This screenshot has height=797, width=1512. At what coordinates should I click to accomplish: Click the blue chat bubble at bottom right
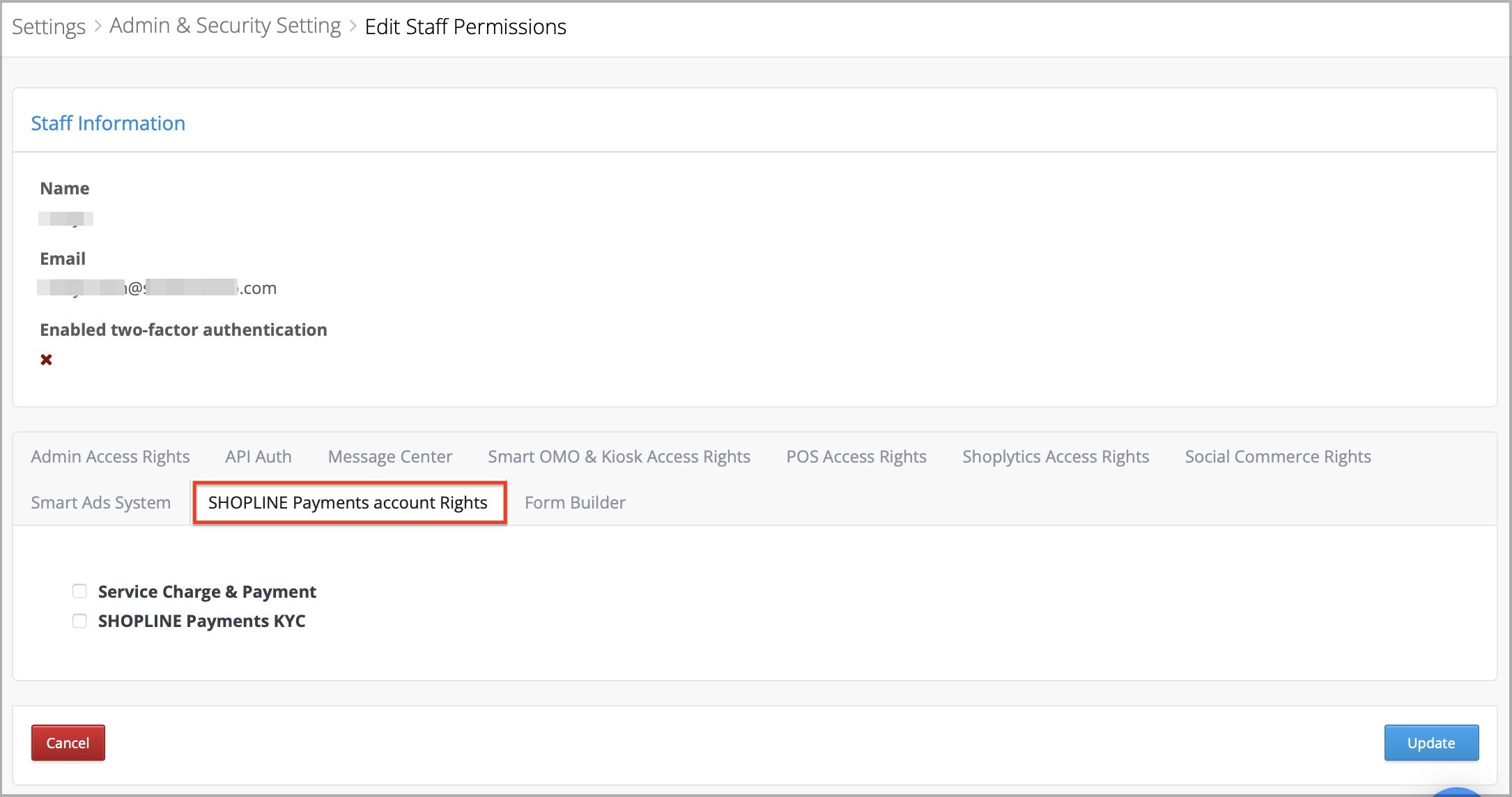point(1456,792)
